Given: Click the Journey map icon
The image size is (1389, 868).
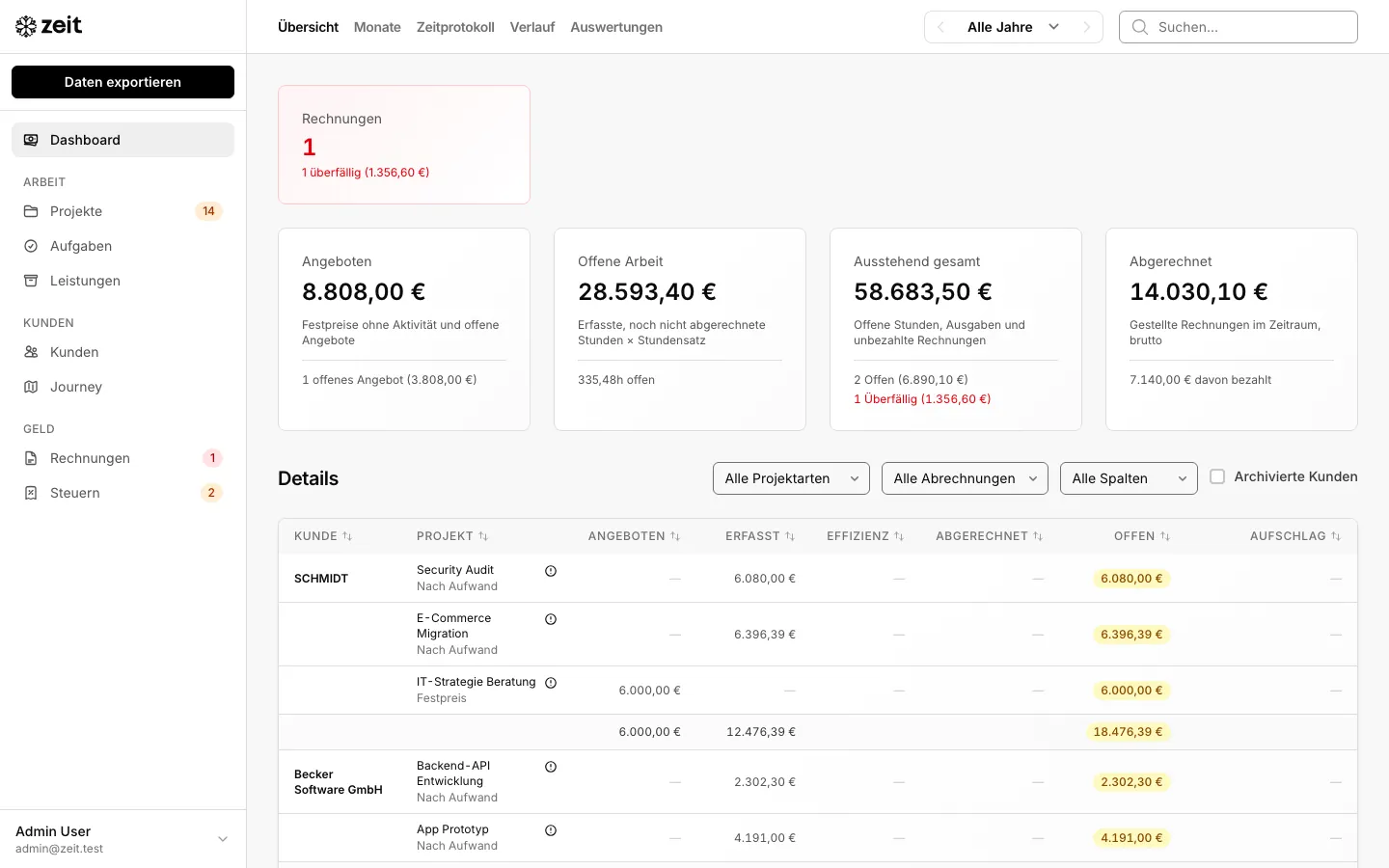Looking at the screenshot, I should (x=31, y=387).
